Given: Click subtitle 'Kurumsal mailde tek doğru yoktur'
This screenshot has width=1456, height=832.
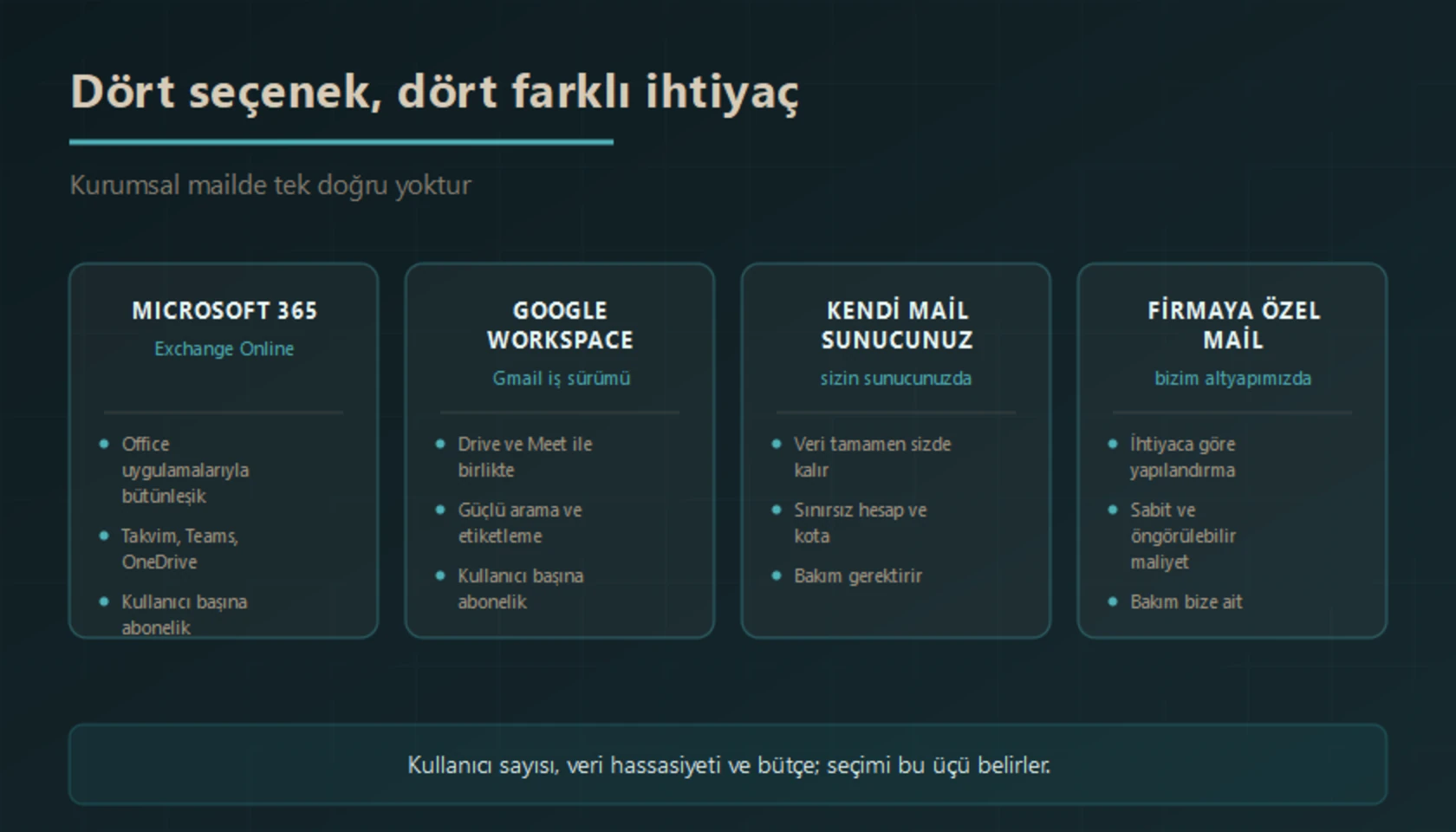Looking at the screenshot, I should (270, 185).
